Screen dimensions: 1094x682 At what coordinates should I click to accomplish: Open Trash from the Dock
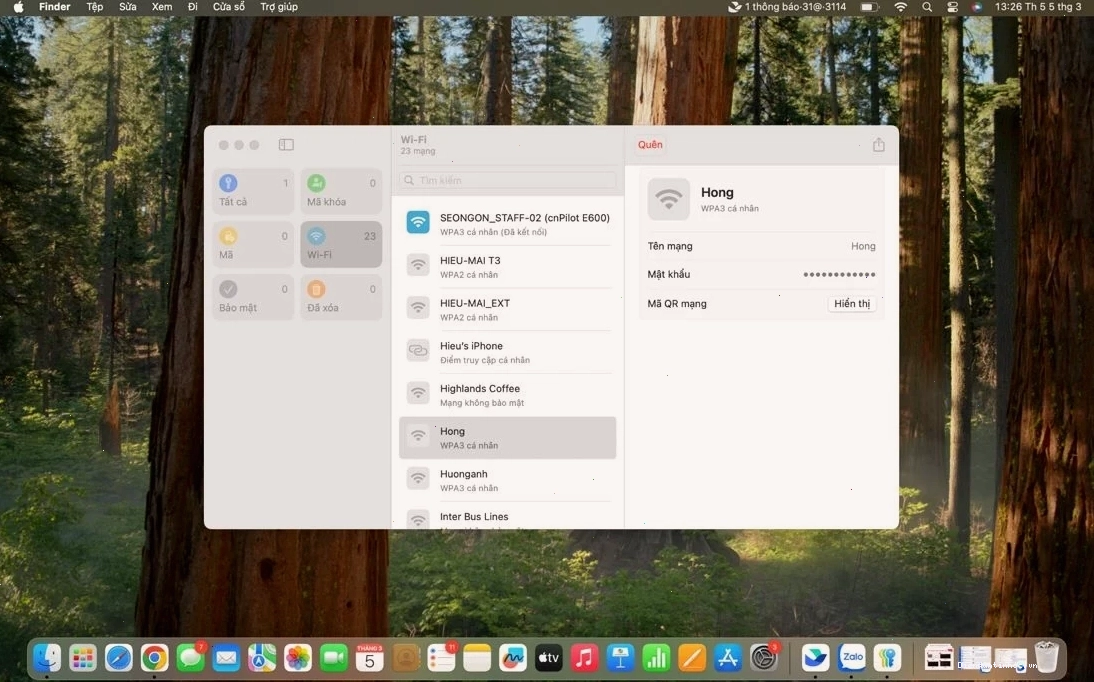[x=1047, y=658]
